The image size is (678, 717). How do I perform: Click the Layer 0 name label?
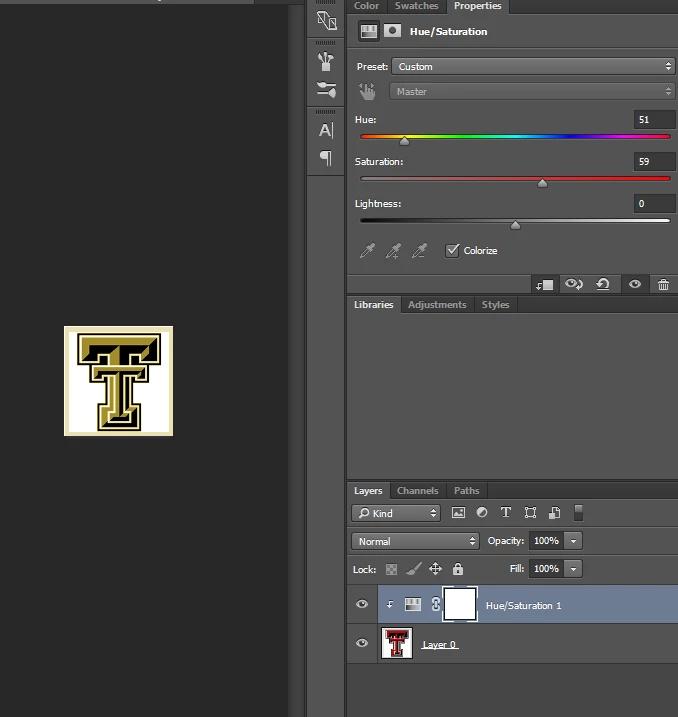(439, 644)
